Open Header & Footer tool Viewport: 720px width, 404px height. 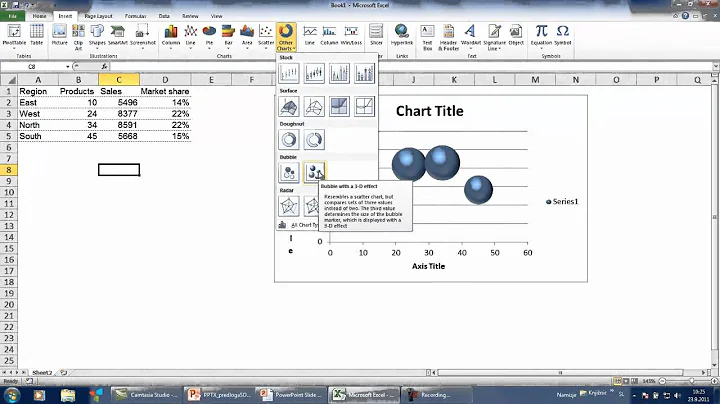pyautogui.click(x=448, y=37)
